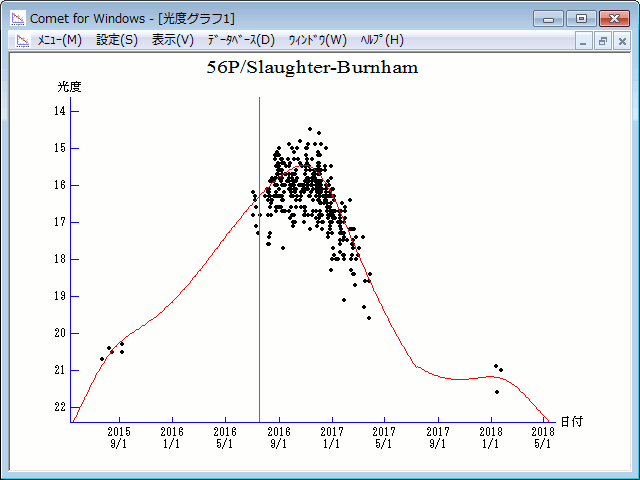Open the ヘルプ(H) help menu
Viewport: 640px width, 480px height.
(382, 40)
